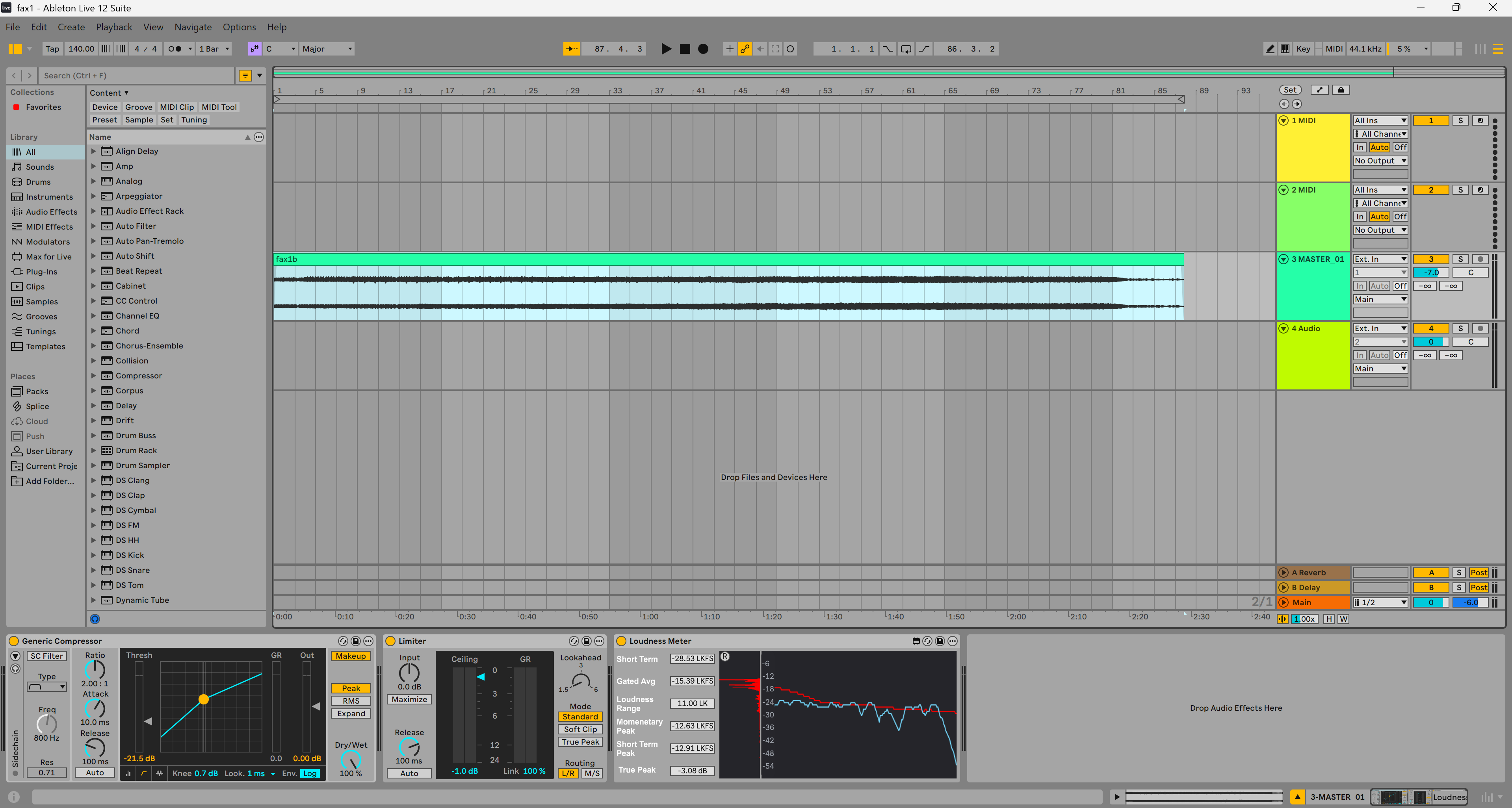Click the Tap tempo button
This screenshot has width=1512, height=808.
tap(52, 49)
